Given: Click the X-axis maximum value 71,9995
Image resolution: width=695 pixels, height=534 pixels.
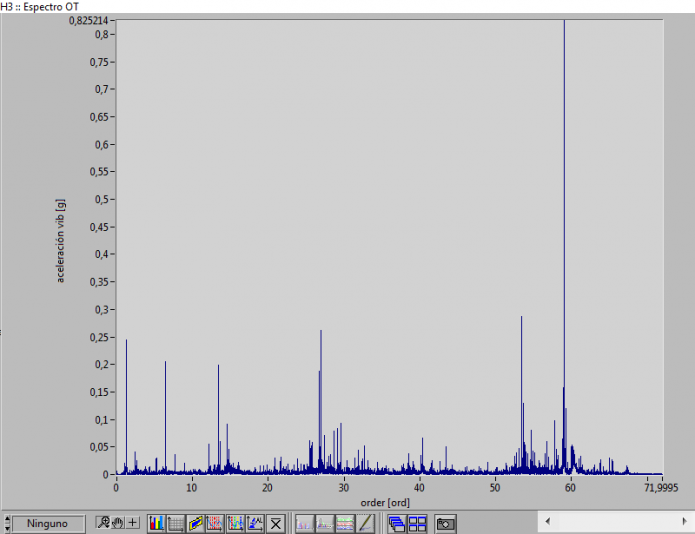Looking at the screenshot, I should pyautogui.click(x=661, y=487).
